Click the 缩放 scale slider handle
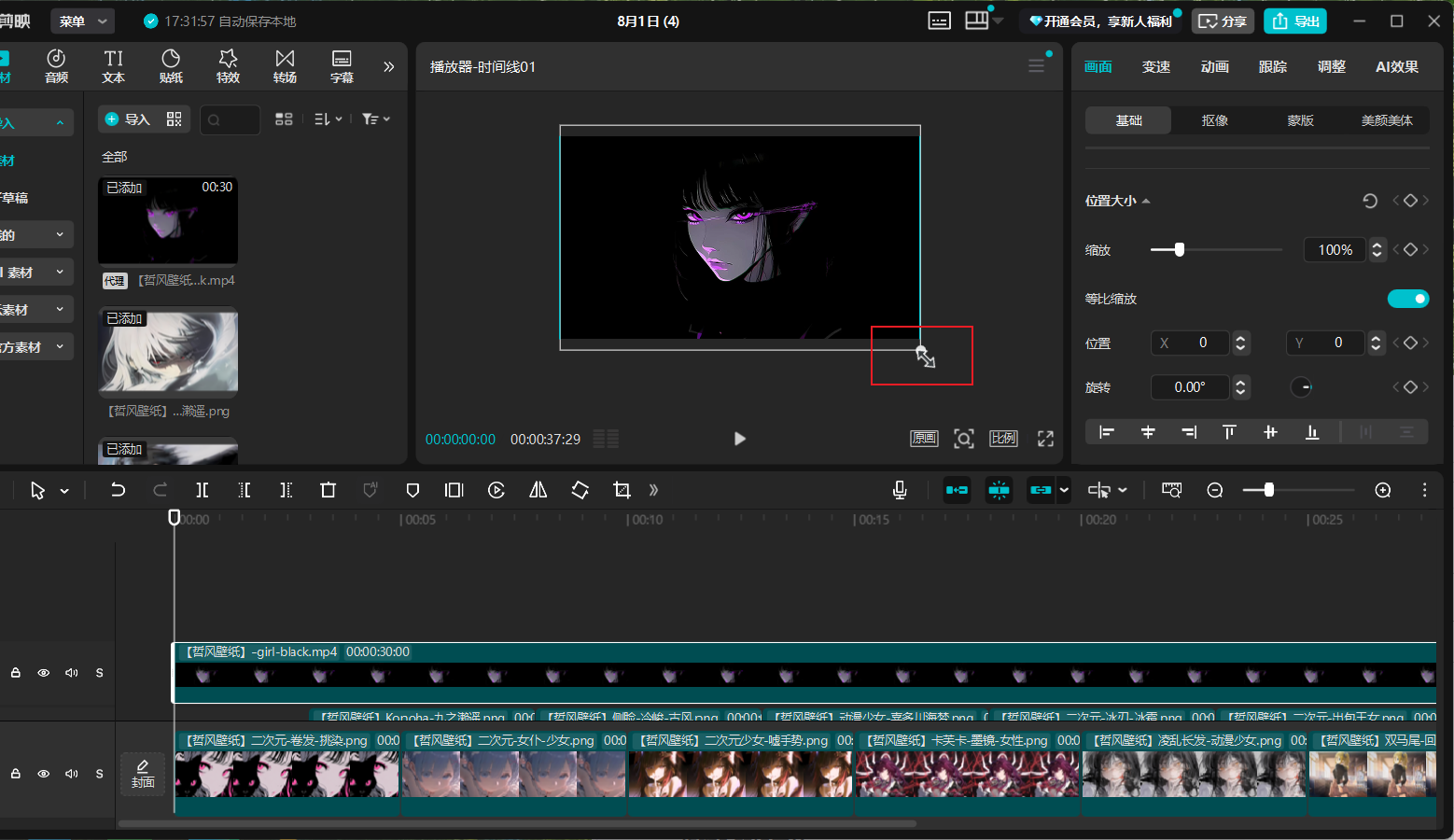This screenshot has height=840, width=1454. 1180,249
